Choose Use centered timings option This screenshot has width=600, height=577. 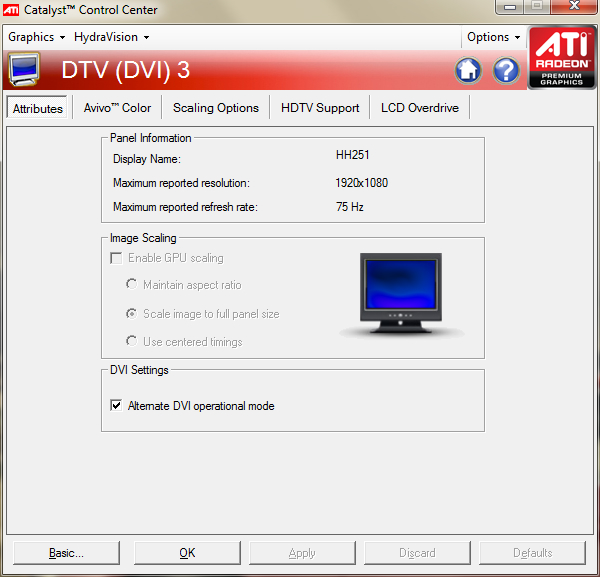tap(131, 341)
